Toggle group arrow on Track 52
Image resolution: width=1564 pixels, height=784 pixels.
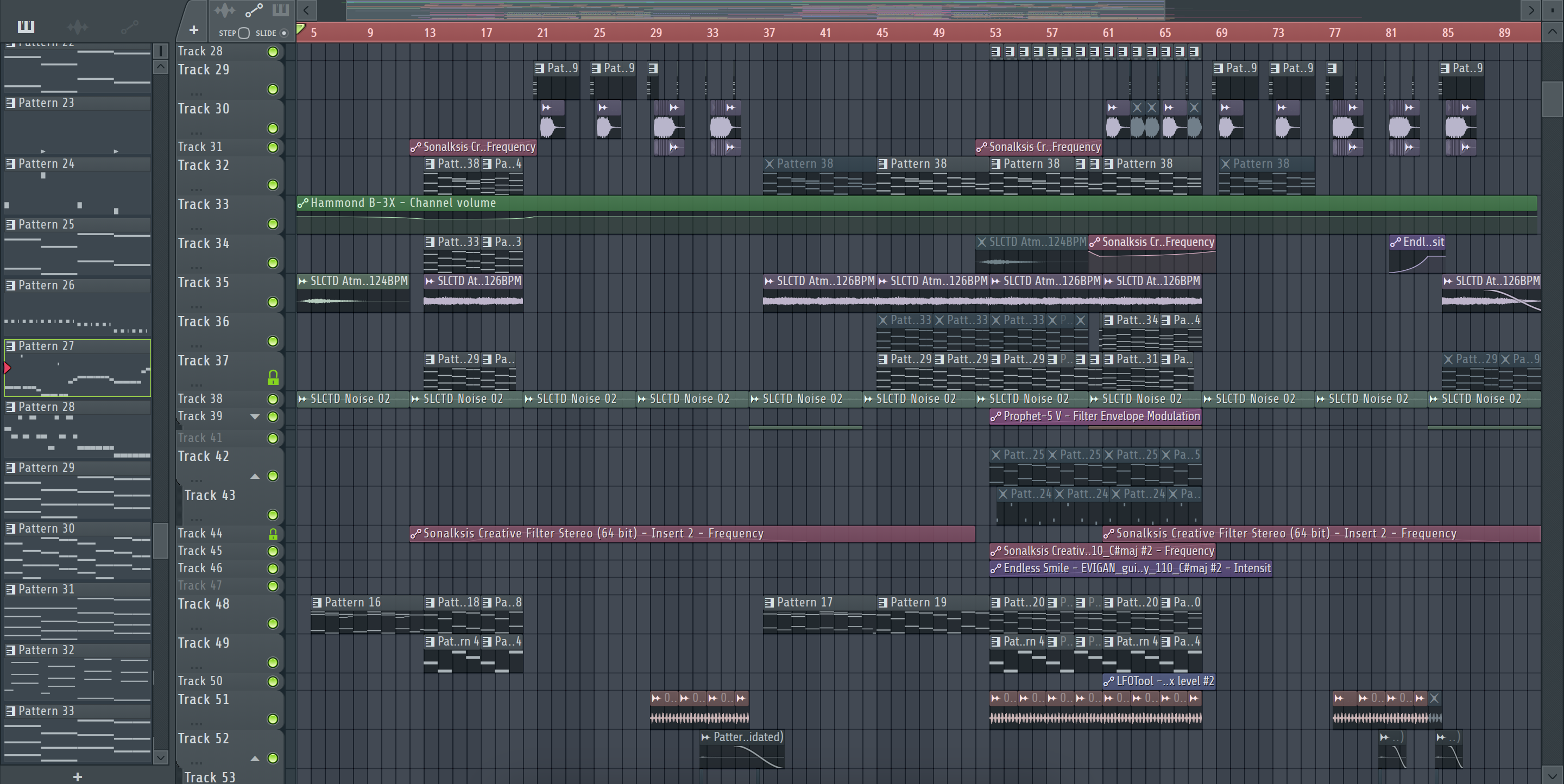(255, 758)
